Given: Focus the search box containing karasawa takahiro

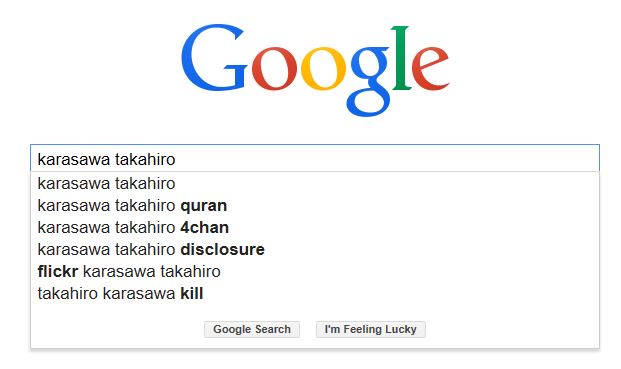Looking at the screenshot, I should [x=315, y=158].
